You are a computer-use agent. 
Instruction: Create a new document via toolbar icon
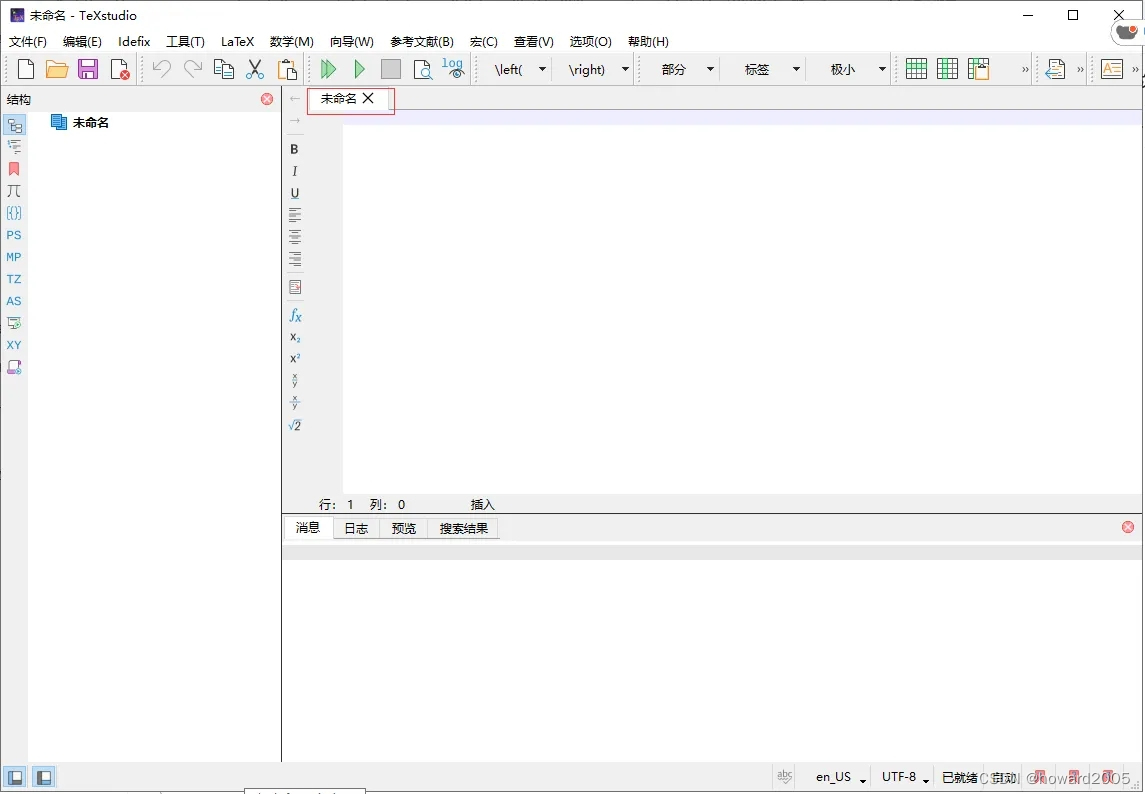[x=26, y=69]
